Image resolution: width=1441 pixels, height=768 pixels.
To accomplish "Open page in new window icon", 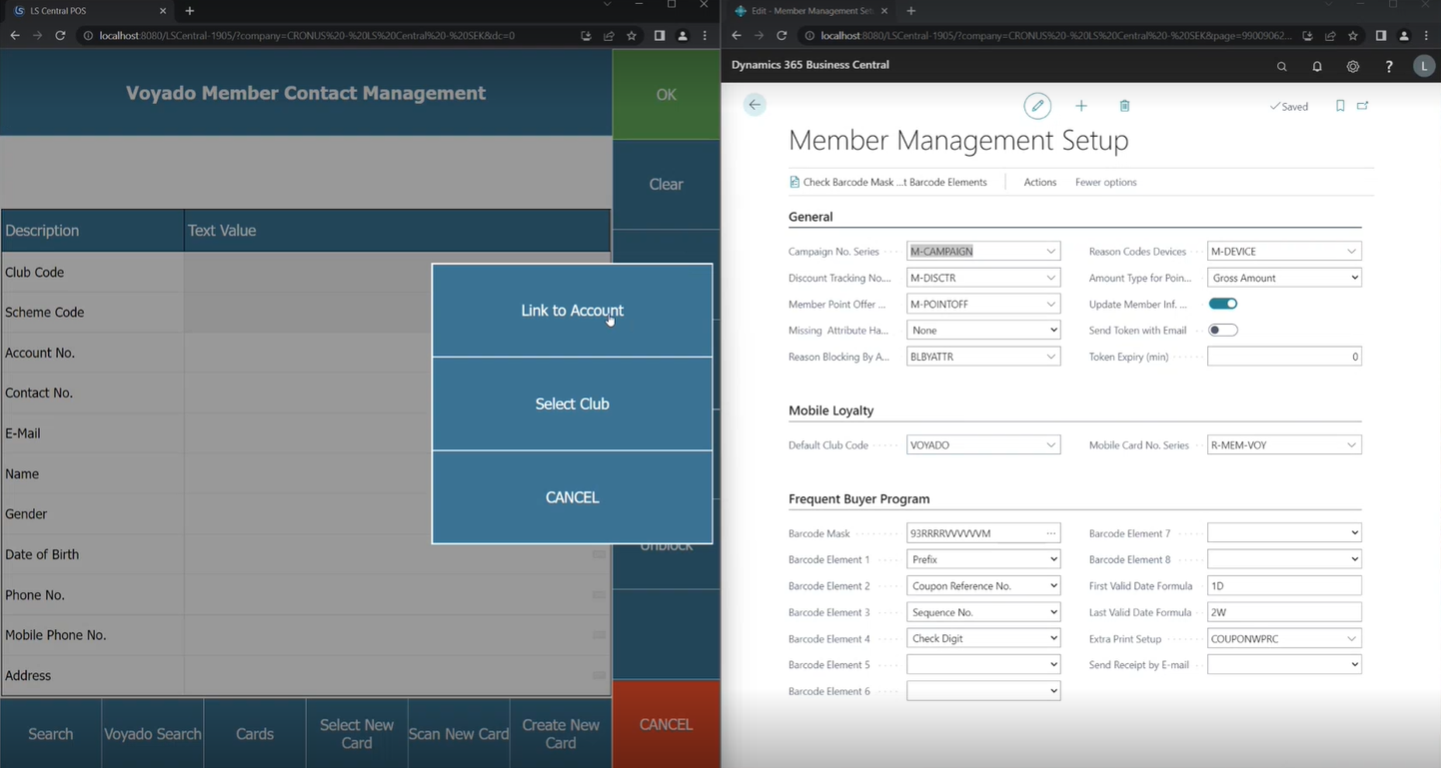I will pos(1363,105).
